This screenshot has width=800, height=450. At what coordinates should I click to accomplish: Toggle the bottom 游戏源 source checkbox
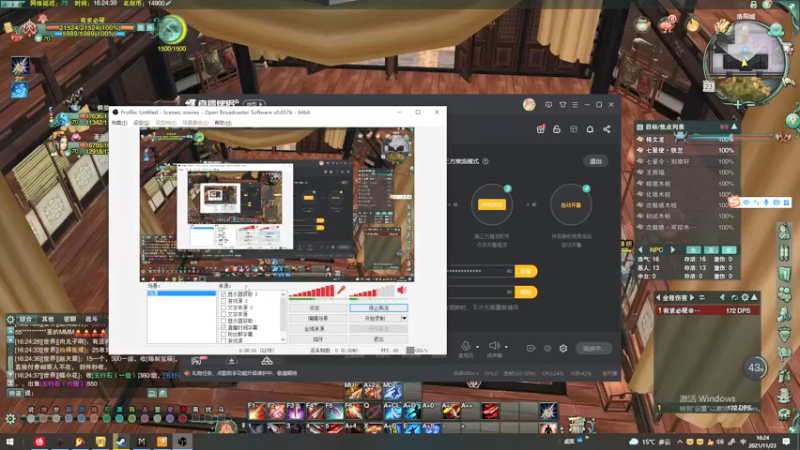tap(223, 341)
